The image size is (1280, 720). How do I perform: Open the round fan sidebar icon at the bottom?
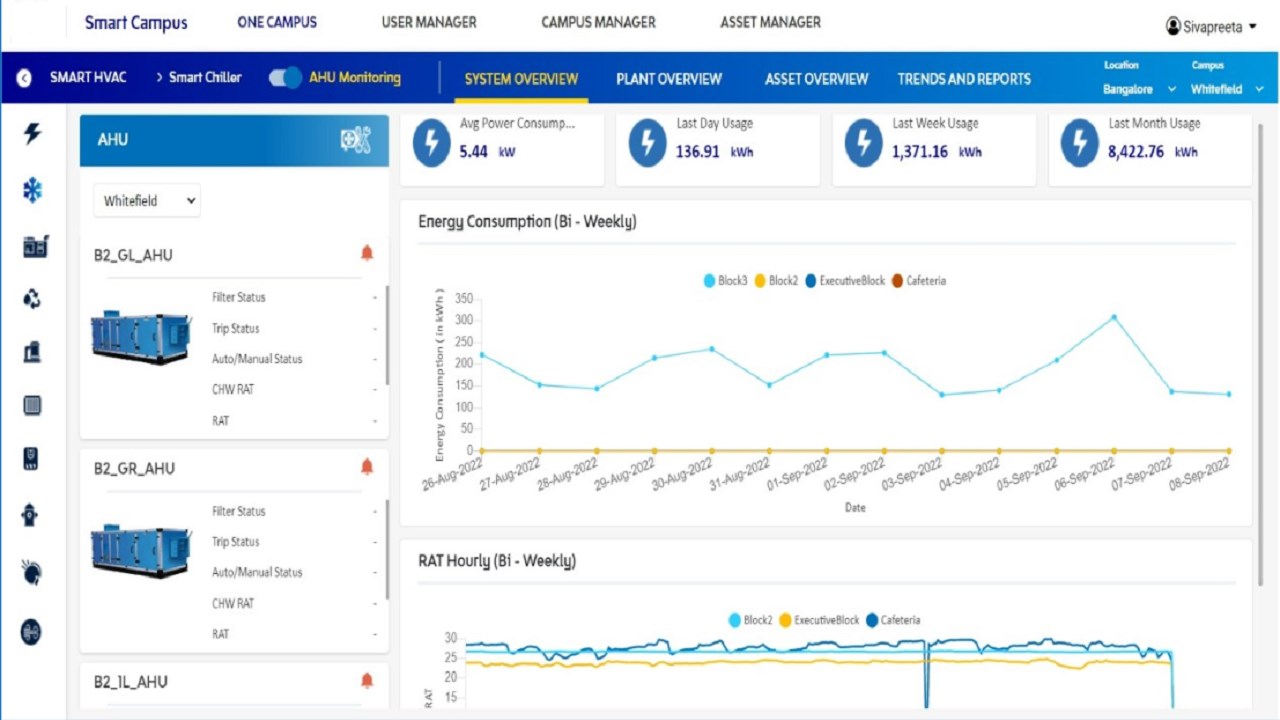click(x=31, y=631)
